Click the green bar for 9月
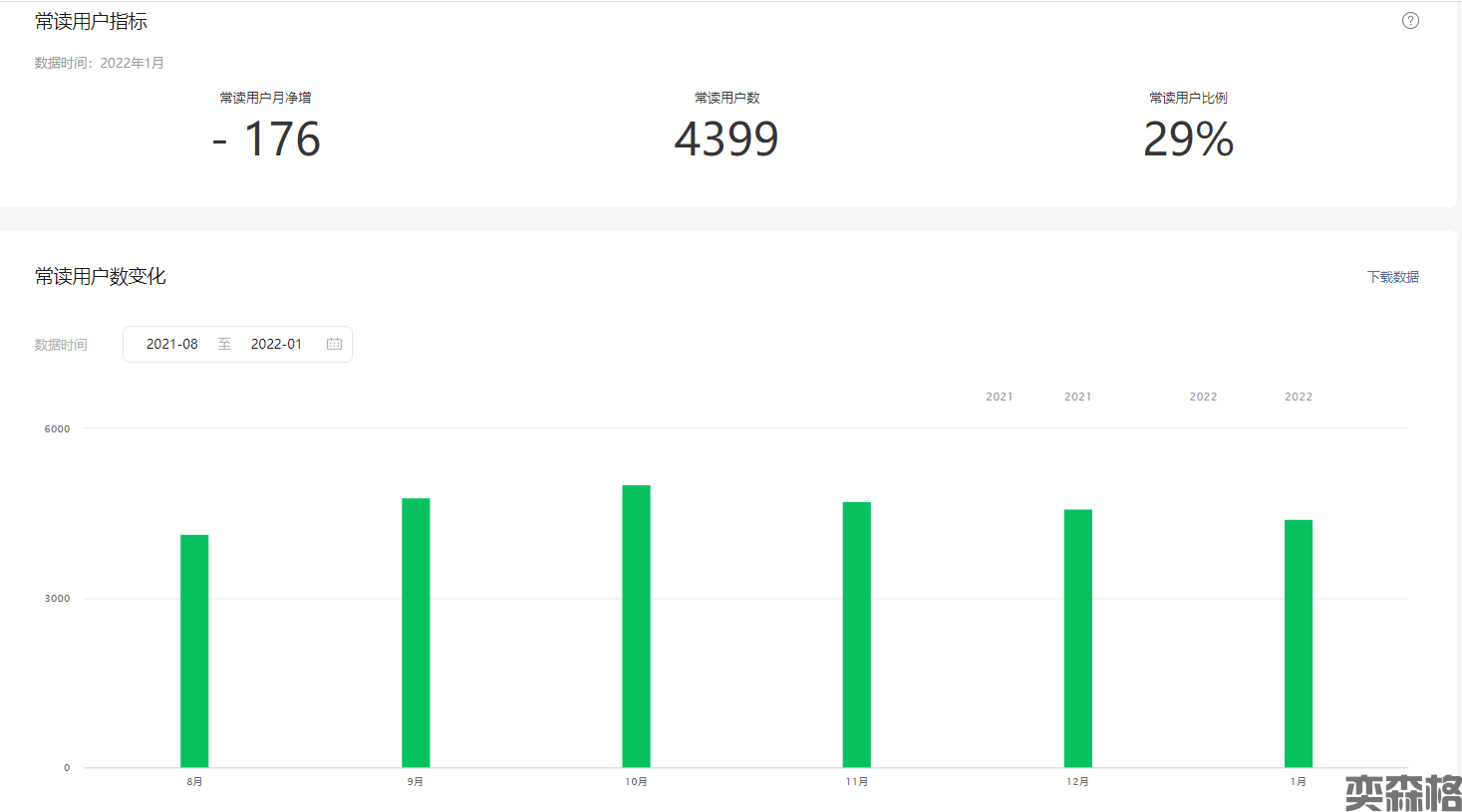 (x=416, y=633)
